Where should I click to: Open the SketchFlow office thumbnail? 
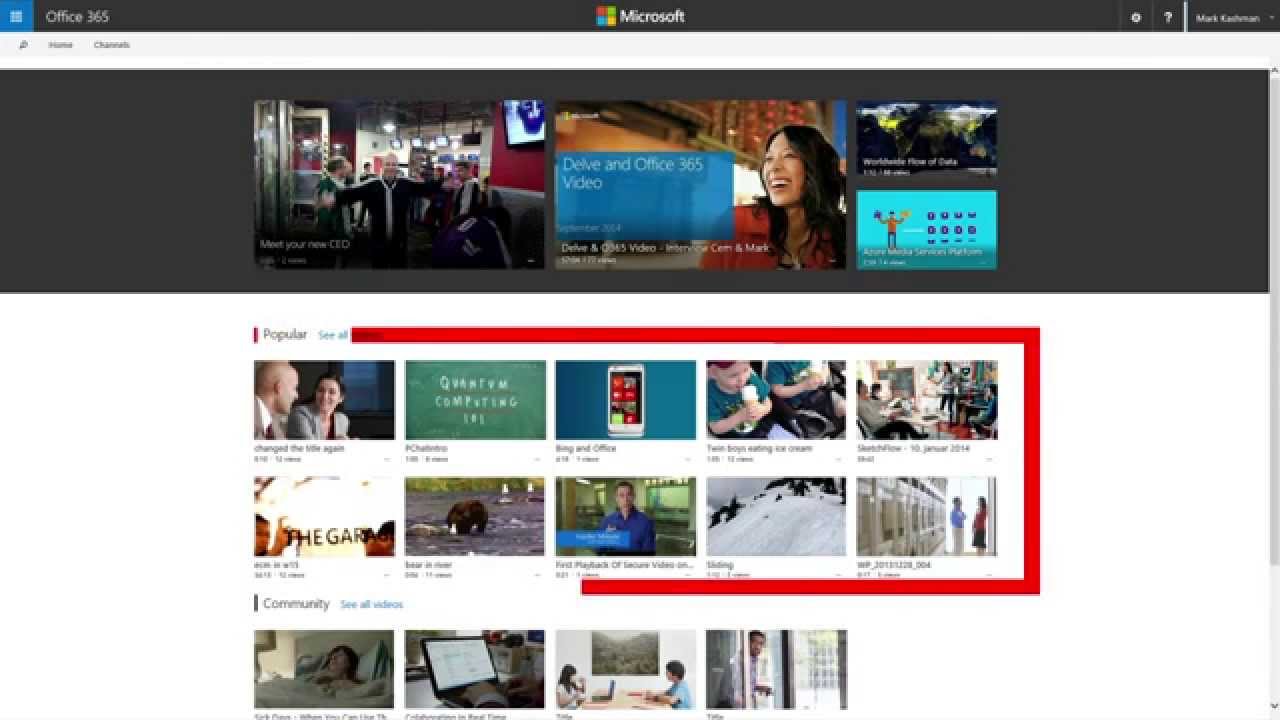point(926,400)
